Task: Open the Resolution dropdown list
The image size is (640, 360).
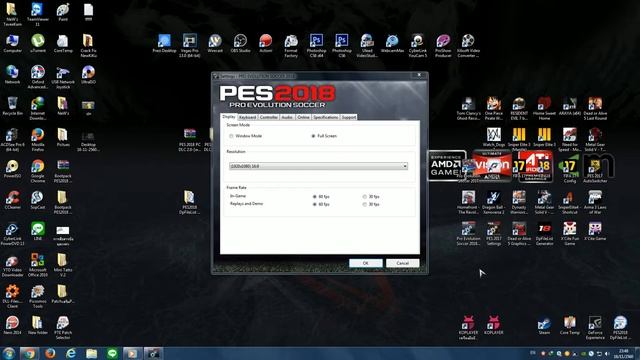Action: (x=318, y=166)
